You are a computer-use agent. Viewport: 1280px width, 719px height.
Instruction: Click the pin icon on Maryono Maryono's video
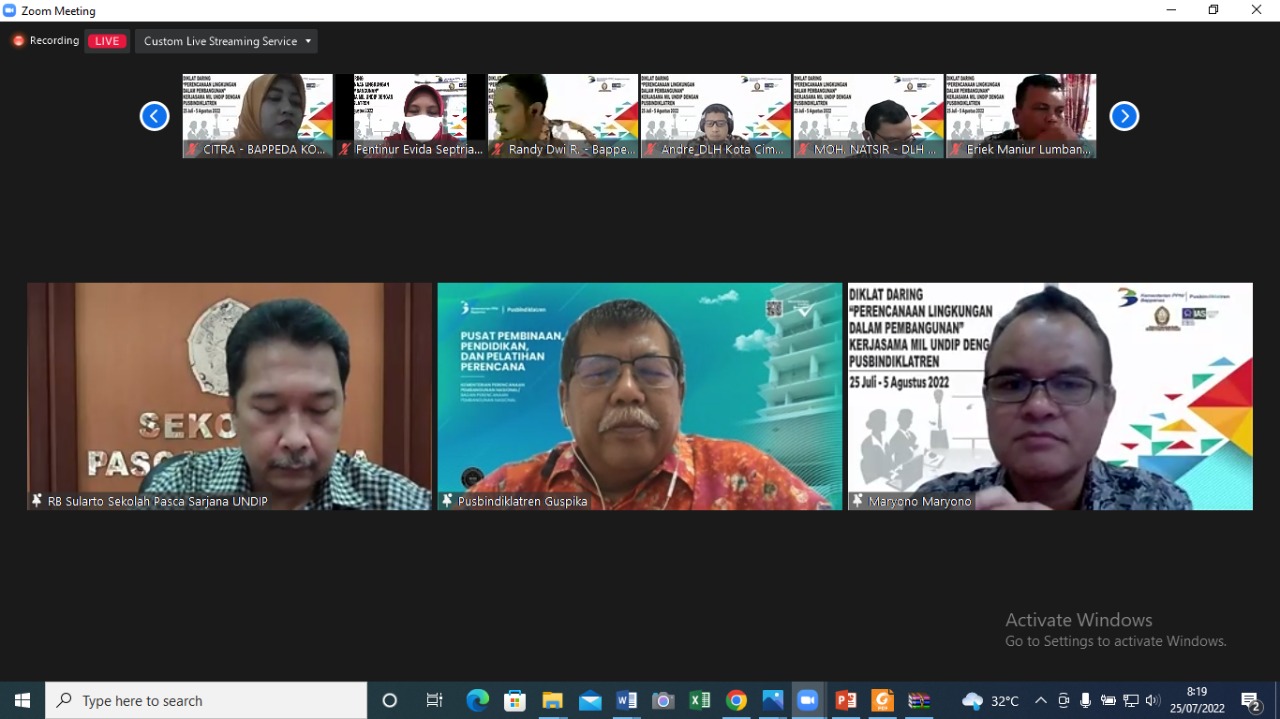[858, 501]
